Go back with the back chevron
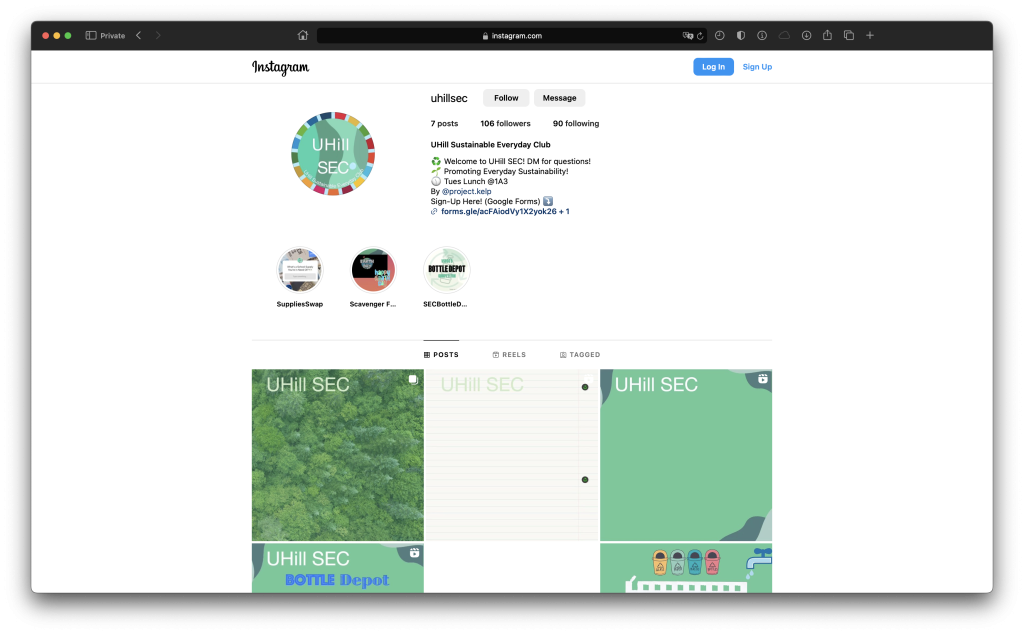Screen dimensions: 1024x634 [x=138, y=35]
